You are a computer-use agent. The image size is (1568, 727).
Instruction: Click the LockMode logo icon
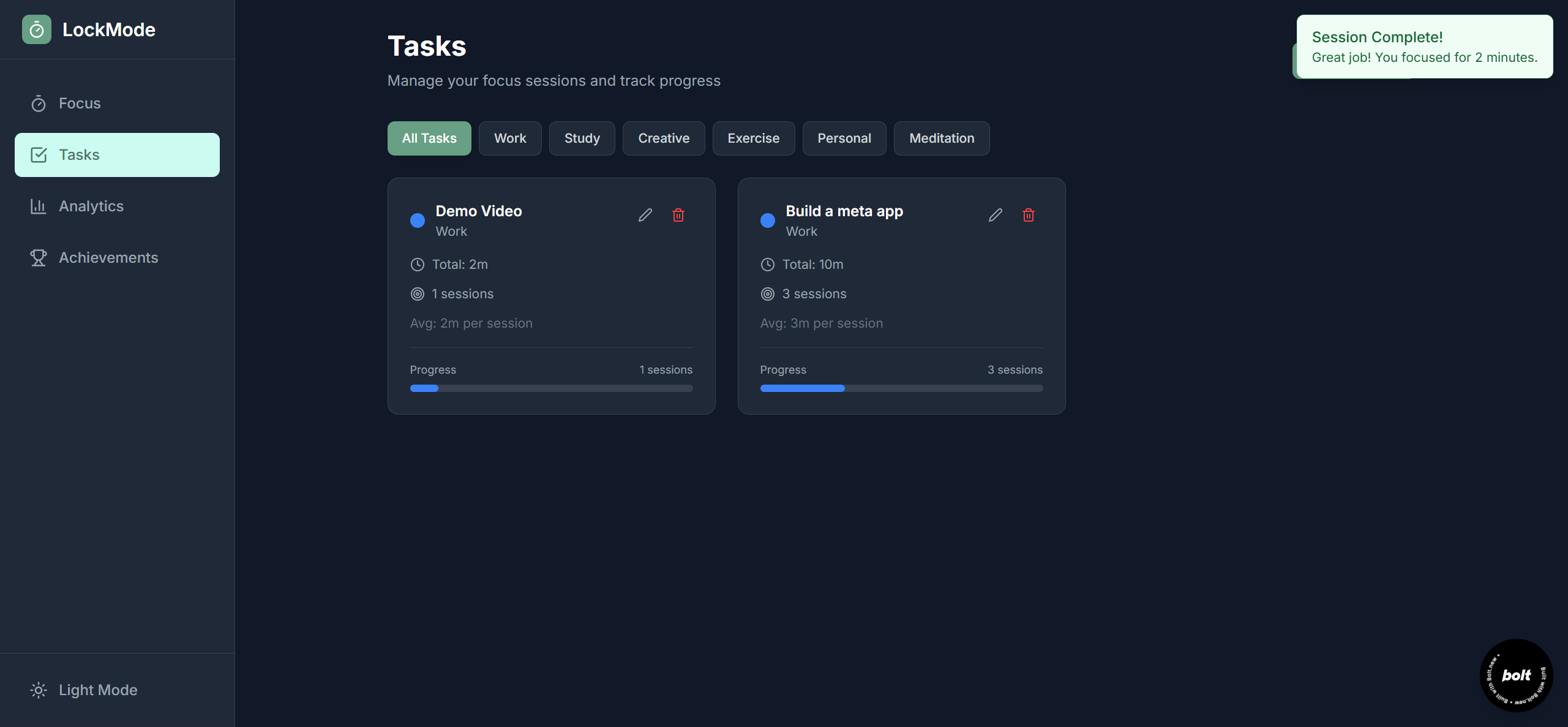pos(37,29)
